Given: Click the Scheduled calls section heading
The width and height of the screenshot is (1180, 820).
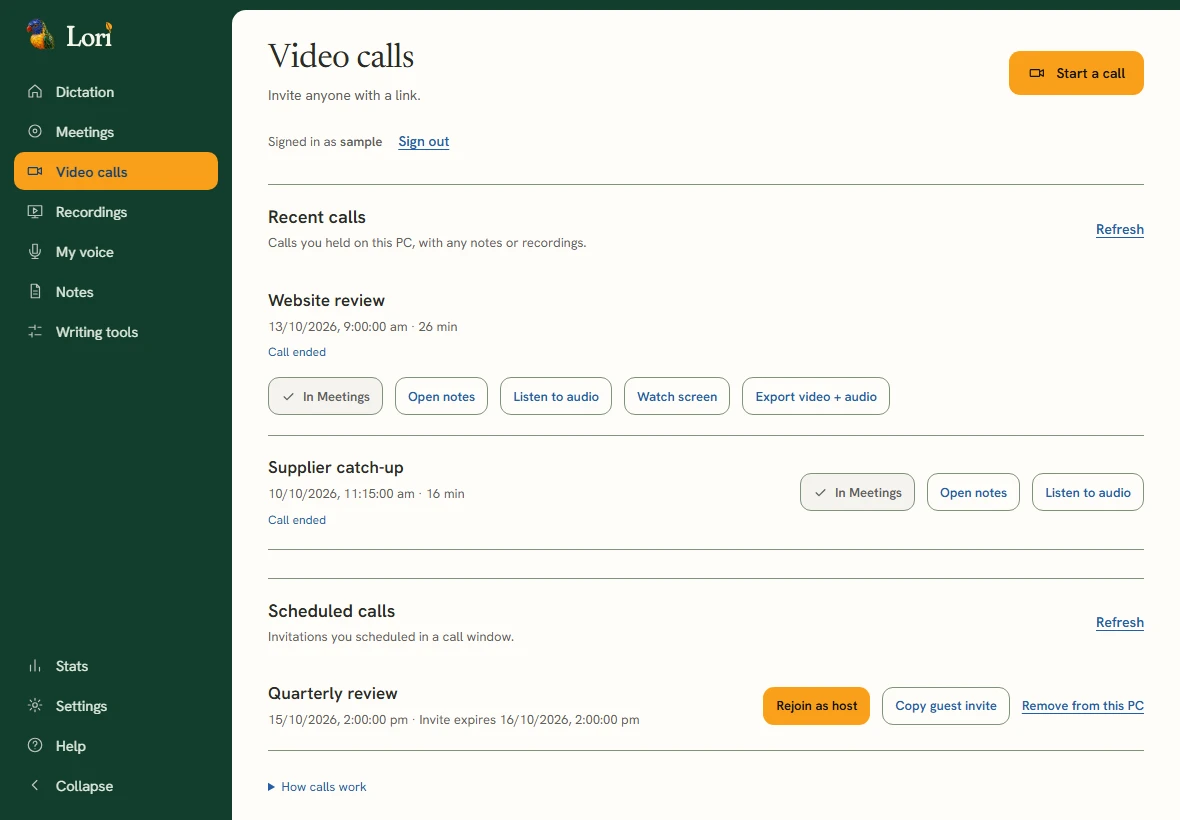Looking at the screenshot, I should click(331, 611).
